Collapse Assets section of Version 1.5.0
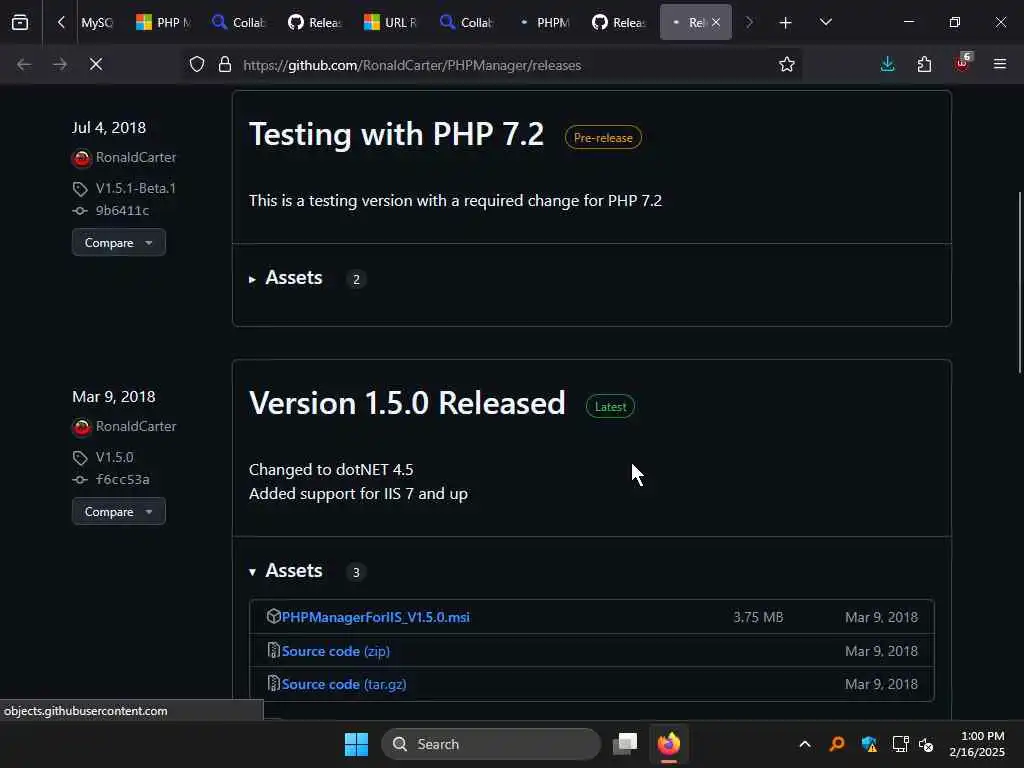The width and height of the screenshot is (1024, 768). [x=287, y=571]
